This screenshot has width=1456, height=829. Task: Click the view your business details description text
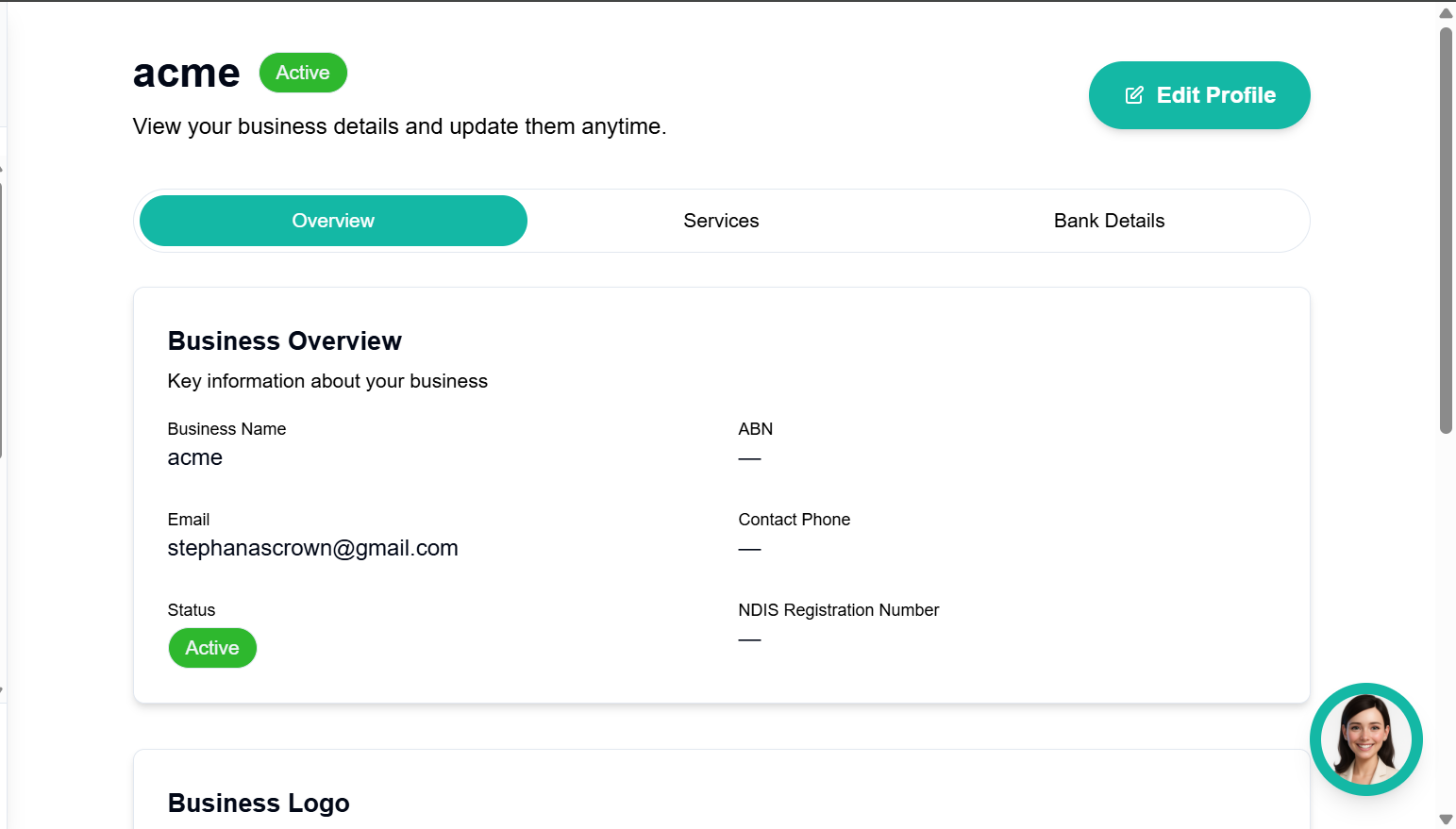399,125
